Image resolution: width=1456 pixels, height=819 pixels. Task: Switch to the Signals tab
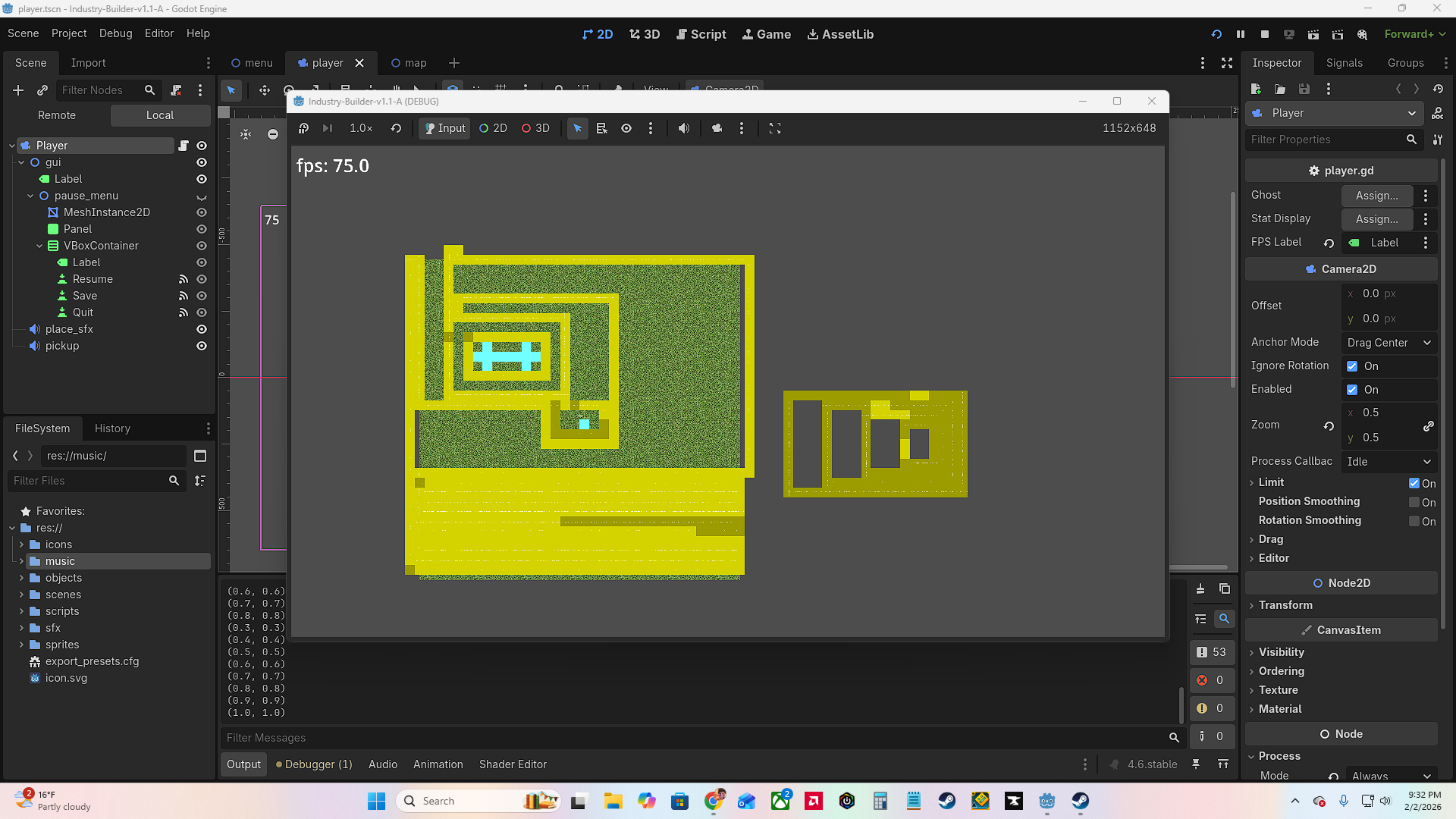[1344, 63]
